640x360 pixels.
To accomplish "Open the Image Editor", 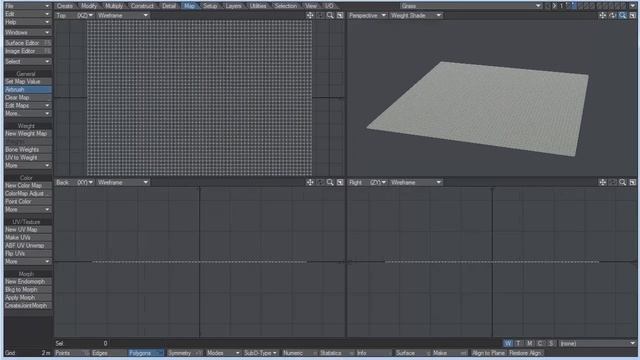I will point(28,51).
